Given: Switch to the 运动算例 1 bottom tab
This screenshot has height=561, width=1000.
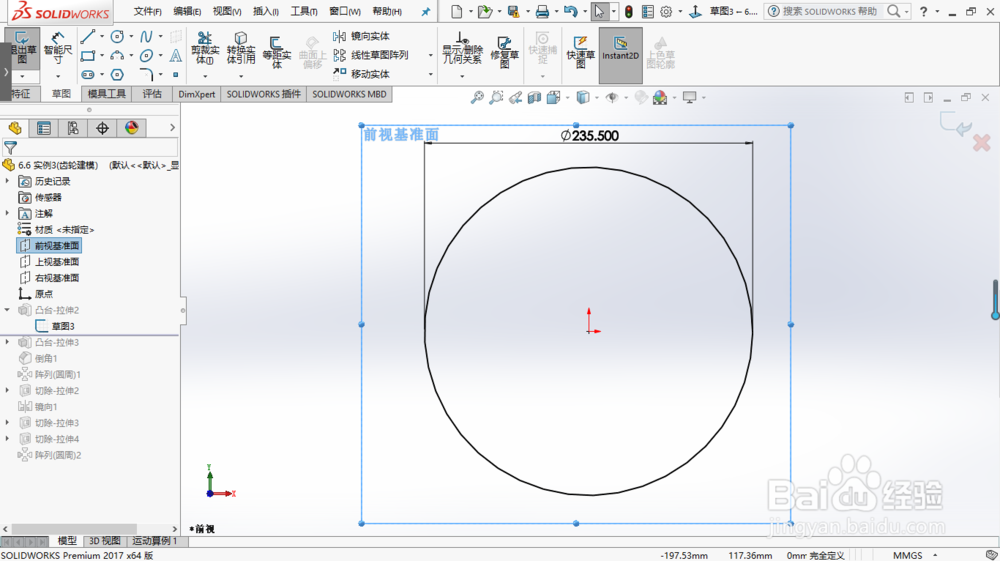Looking at the screenshot, I should pos(154,541).
